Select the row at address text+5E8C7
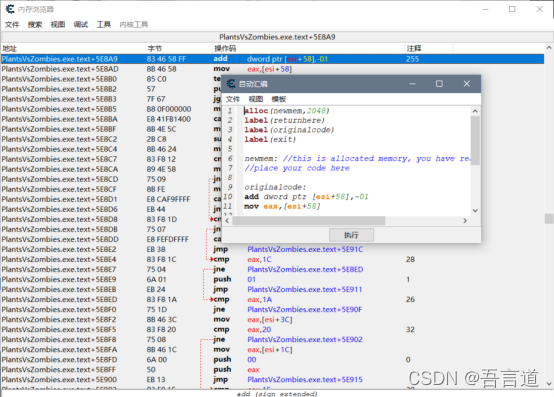 pos(110,159)
